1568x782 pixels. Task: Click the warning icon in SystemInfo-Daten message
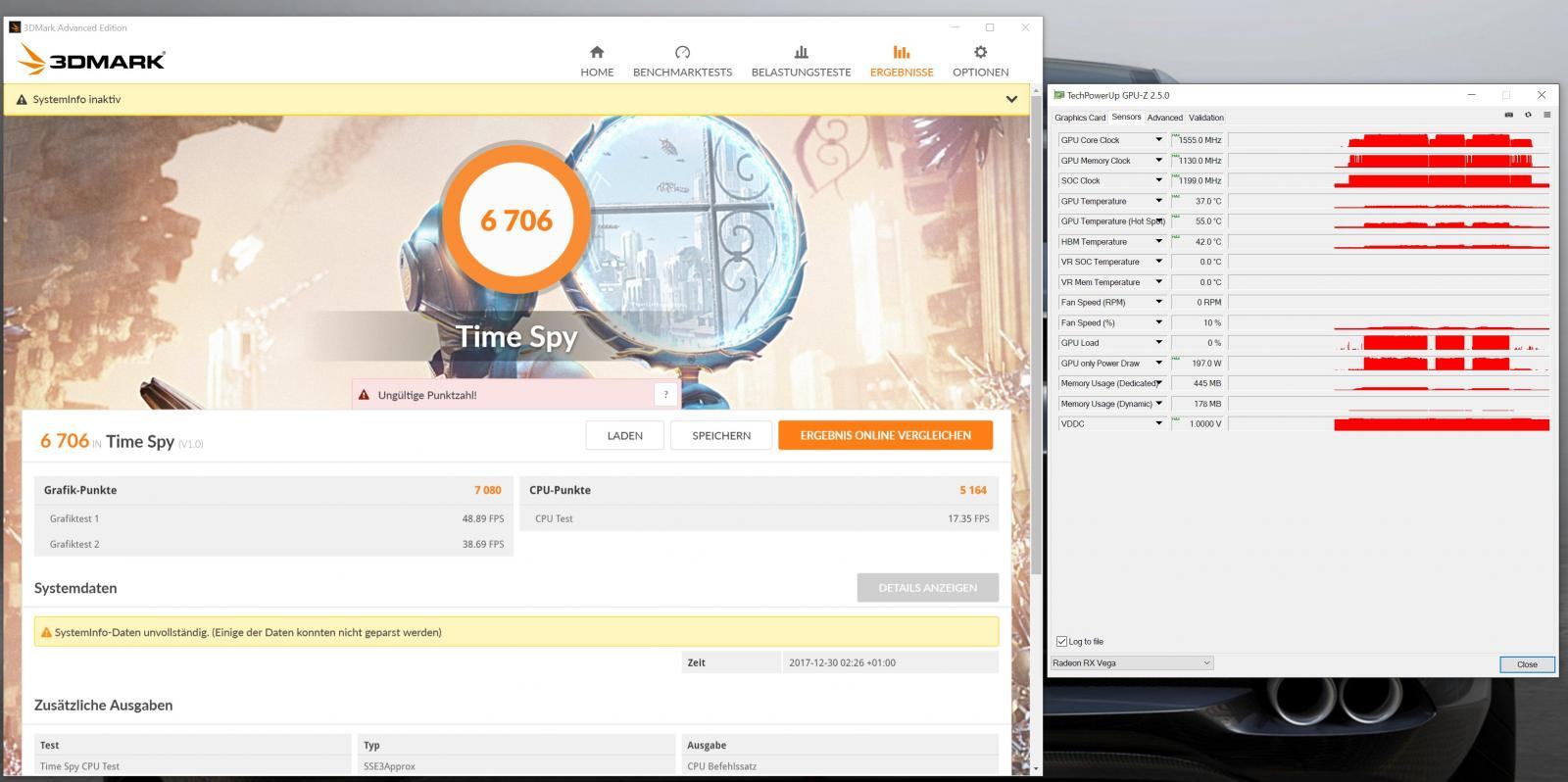(46, 632)
